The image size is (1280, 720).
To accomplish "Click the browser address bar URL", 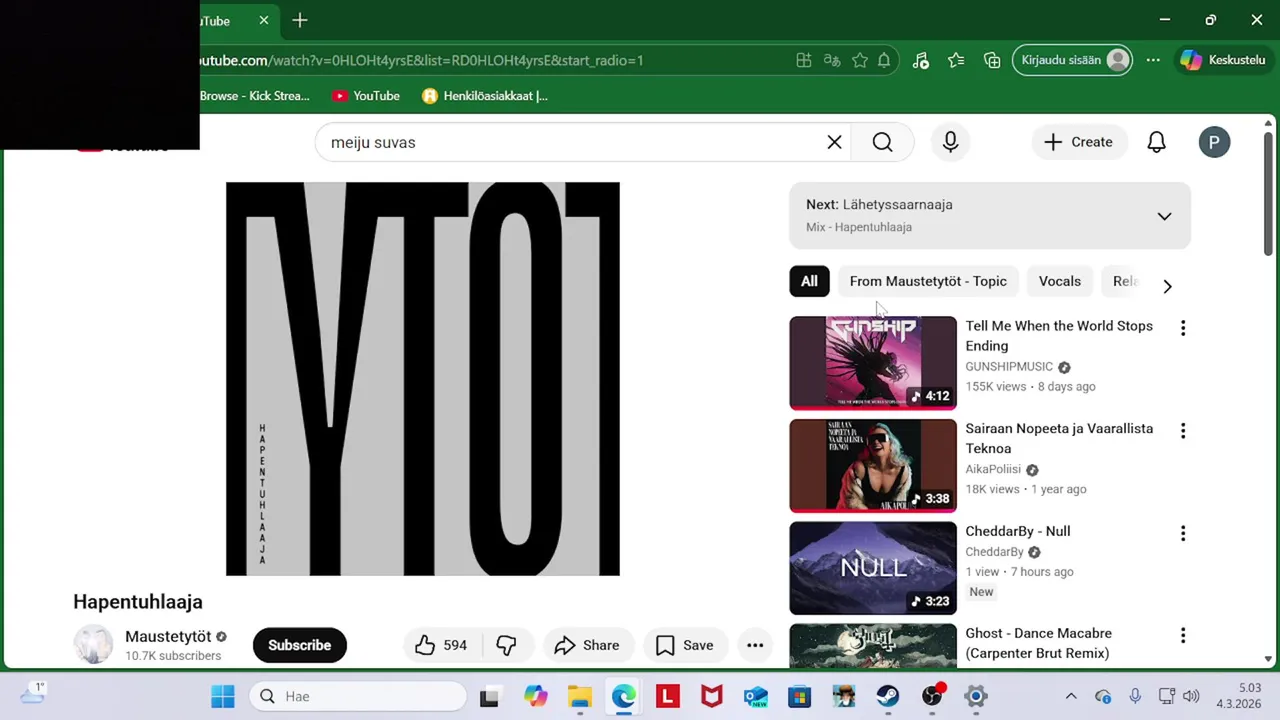I will pyautogui.click(x=420, y=60).
